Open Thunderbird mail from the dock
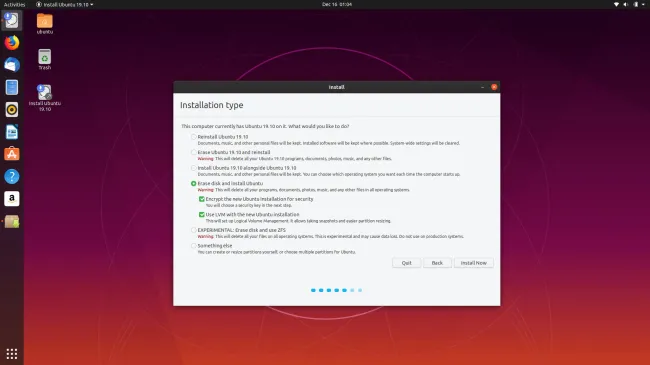650x365 pixels. (12, 65)
